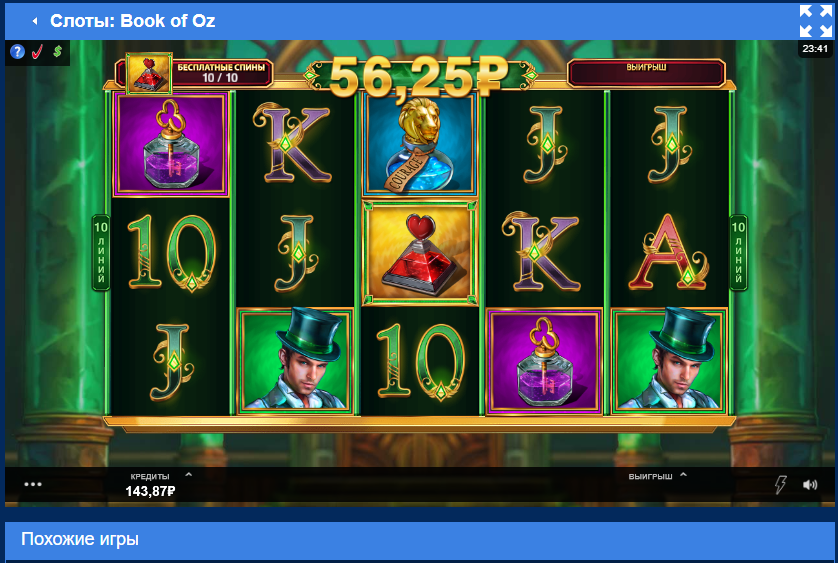Click the red heart potion bonus symbol icon
The height and width of the screenshot is (563, 838).
149,73
